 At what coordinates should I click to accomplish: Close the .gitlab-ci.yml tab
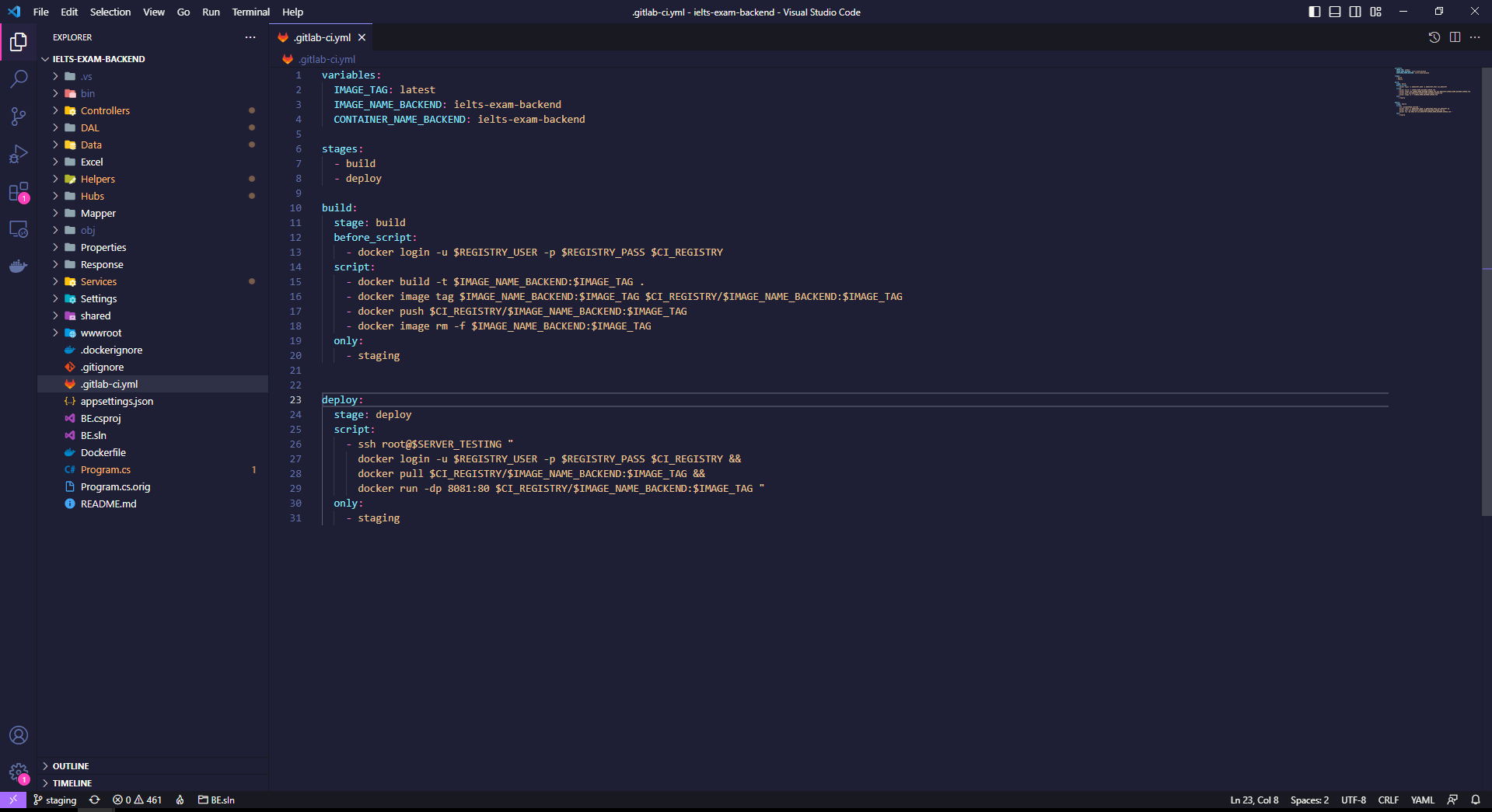tap(362, 37)
